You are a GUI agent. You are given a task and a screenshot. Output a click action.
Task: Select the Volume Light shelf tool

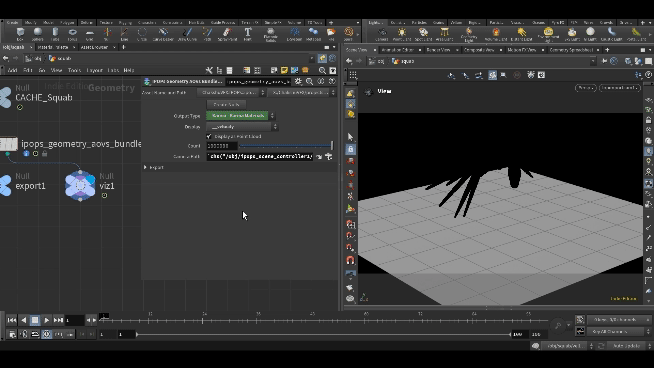496,34
